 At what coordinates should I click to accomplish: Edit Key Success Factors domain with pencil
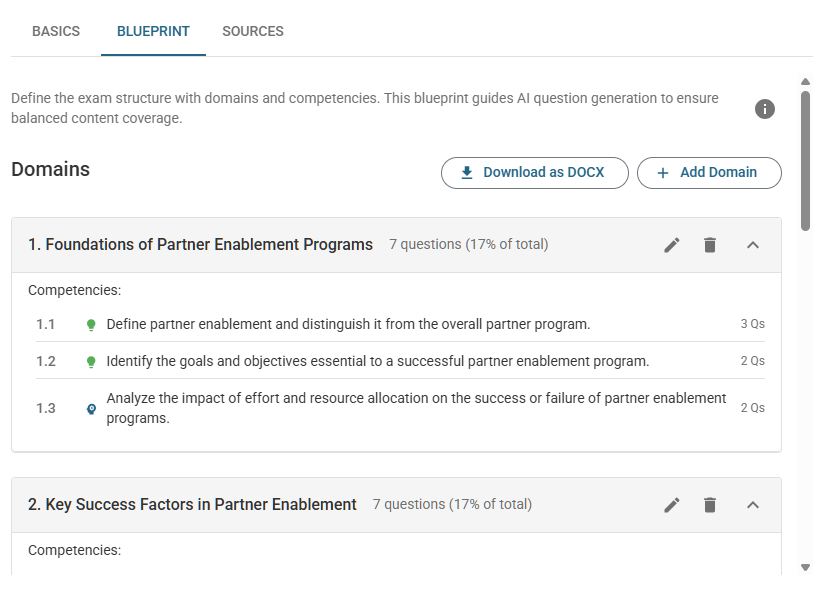[672, 505]
